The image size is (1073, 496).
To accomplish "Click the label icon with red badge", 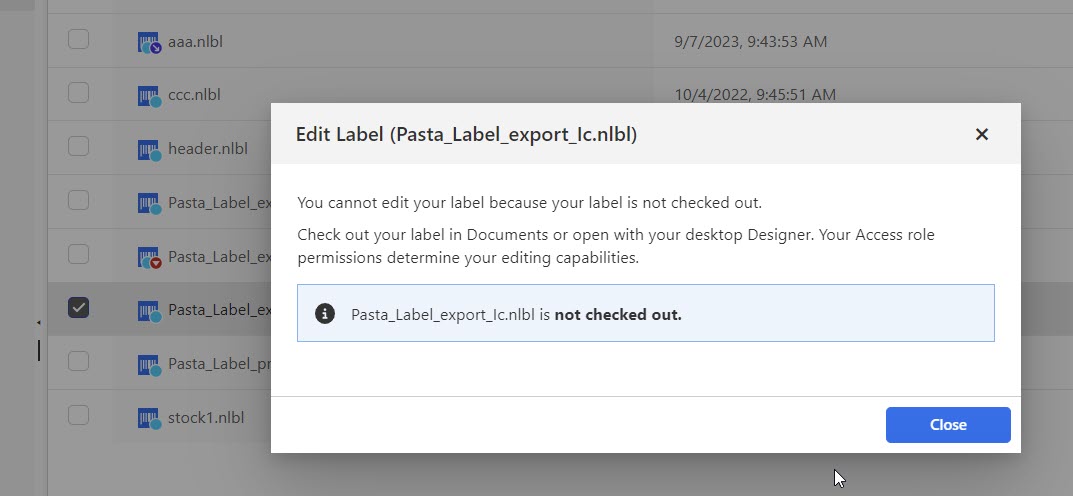I will pos(149,257).
